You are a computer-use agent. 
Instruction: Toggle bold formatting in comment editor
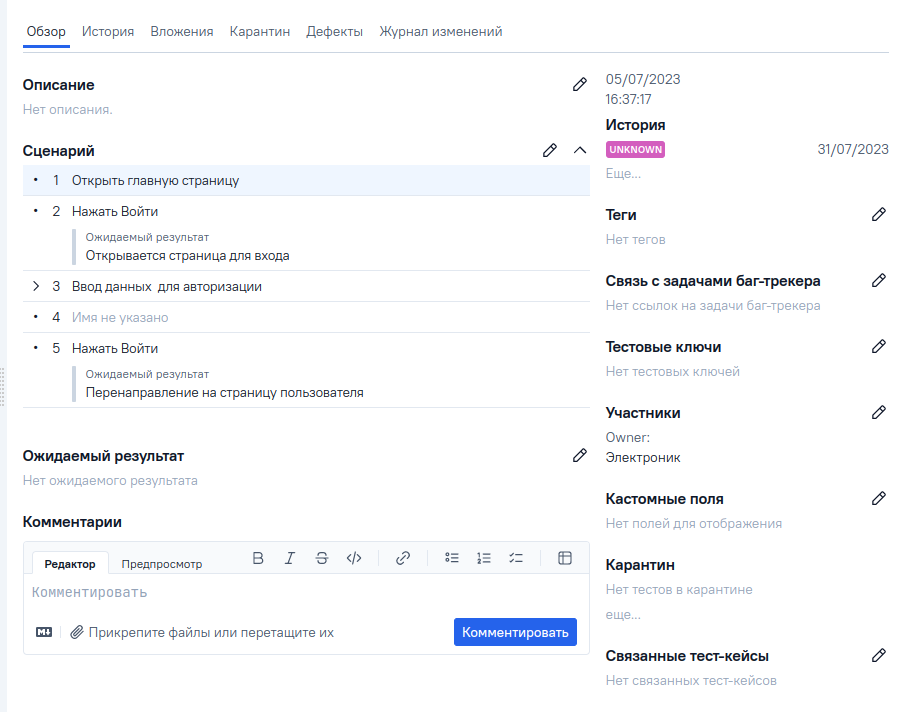[x=258, y=559]
